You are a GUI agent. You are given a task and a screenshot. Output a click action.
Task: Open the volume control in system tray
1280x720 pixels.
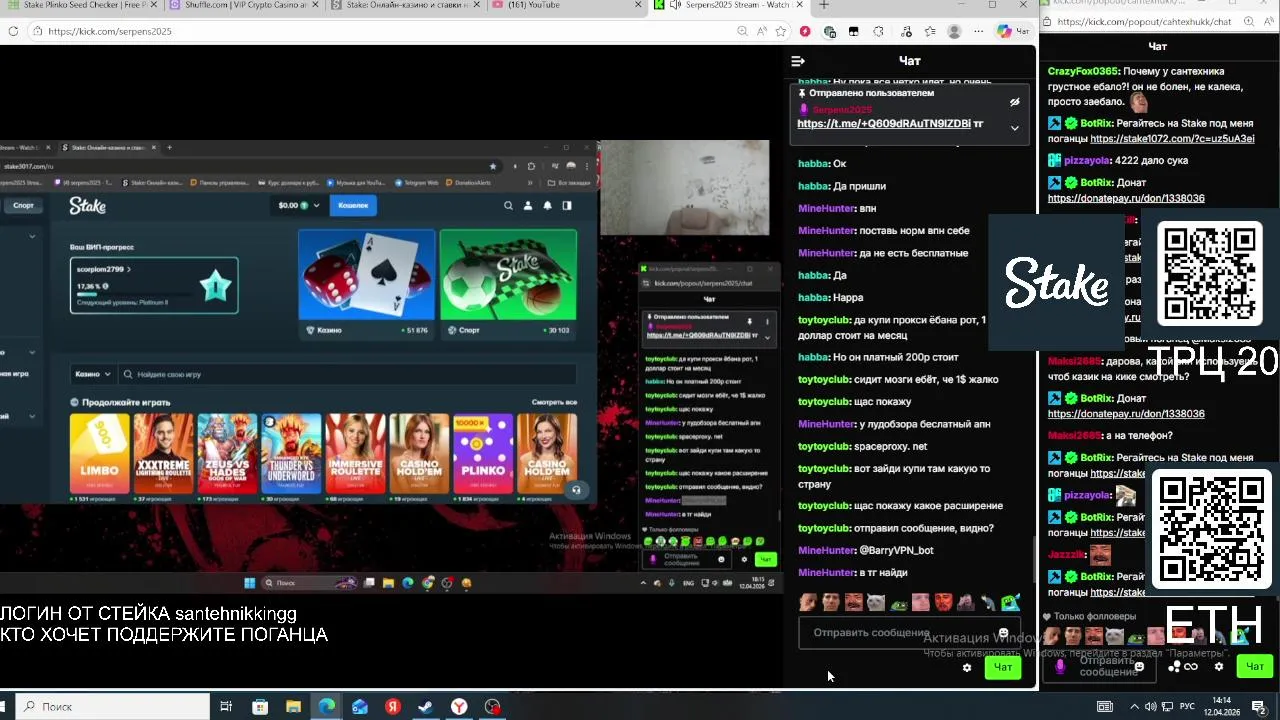tap(1151, 707)
